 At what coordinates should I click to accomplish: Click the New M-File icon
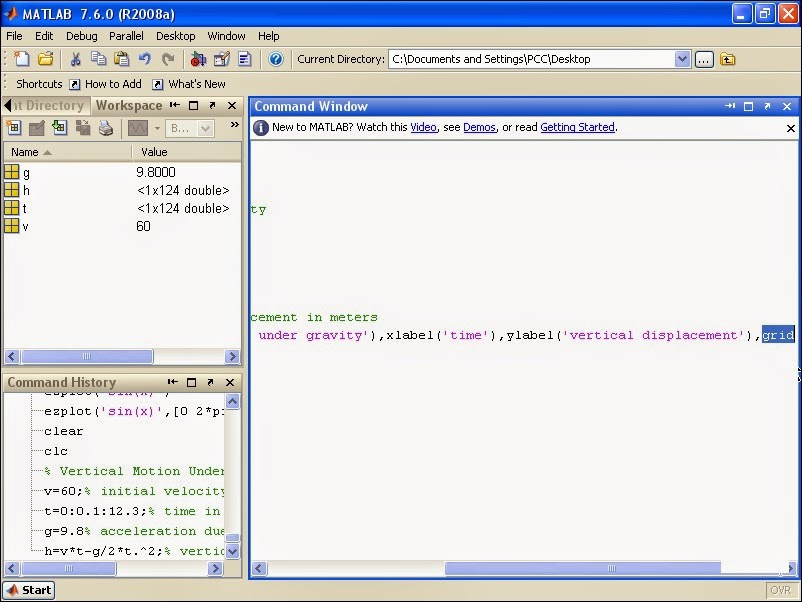[x=21, y=59]
